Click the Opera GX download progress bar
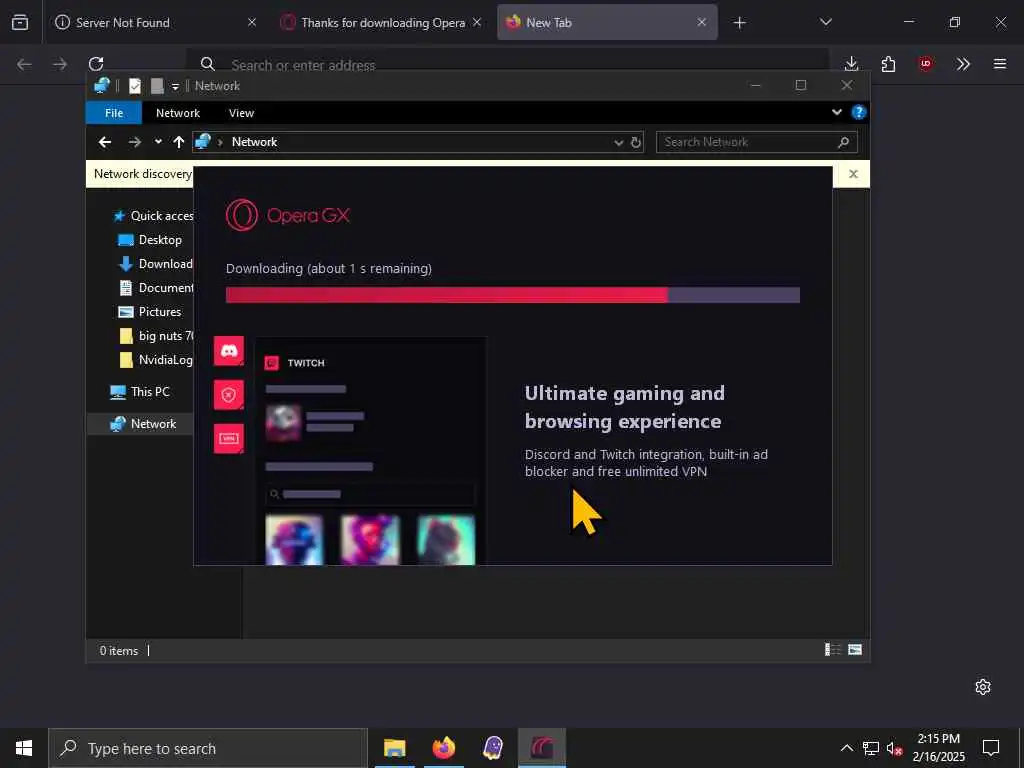Screen dimensions: 1024x768 point(513,295)
